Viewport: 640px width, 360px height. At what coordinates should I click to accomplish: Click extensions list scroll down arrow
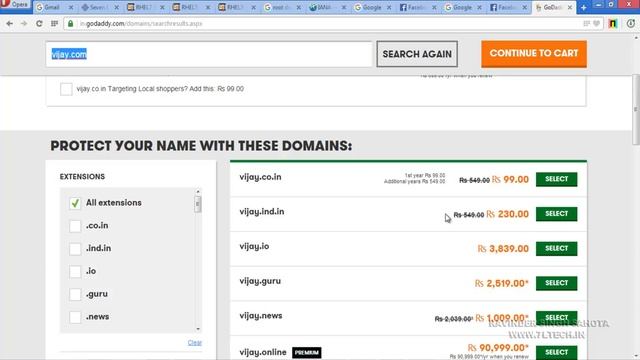[x=198, y=329]
